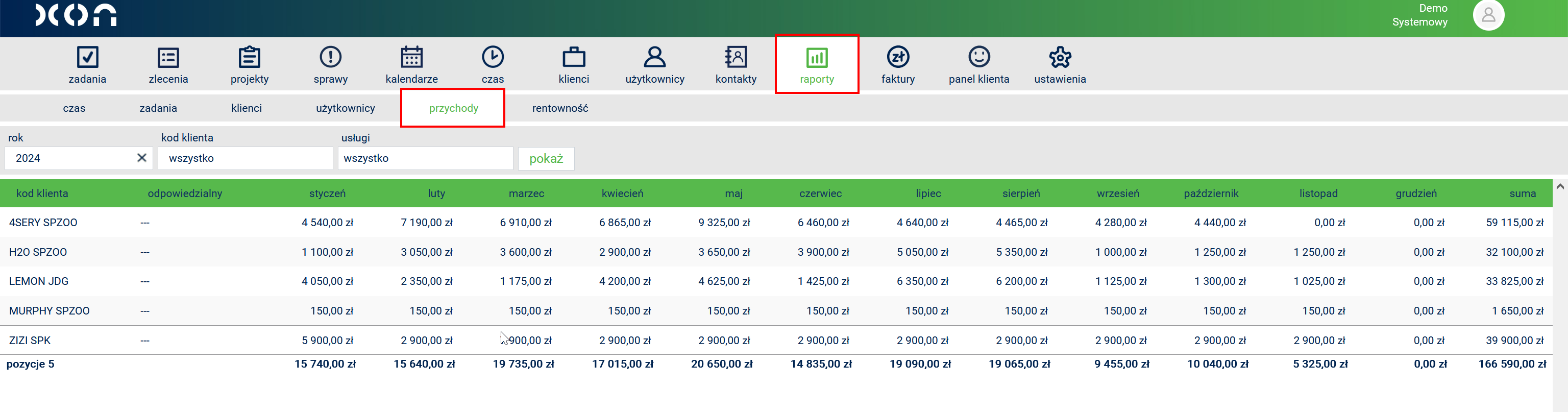Click H2O SPZOO sierpień value 5 350,00 zł

coord(1021,252)
